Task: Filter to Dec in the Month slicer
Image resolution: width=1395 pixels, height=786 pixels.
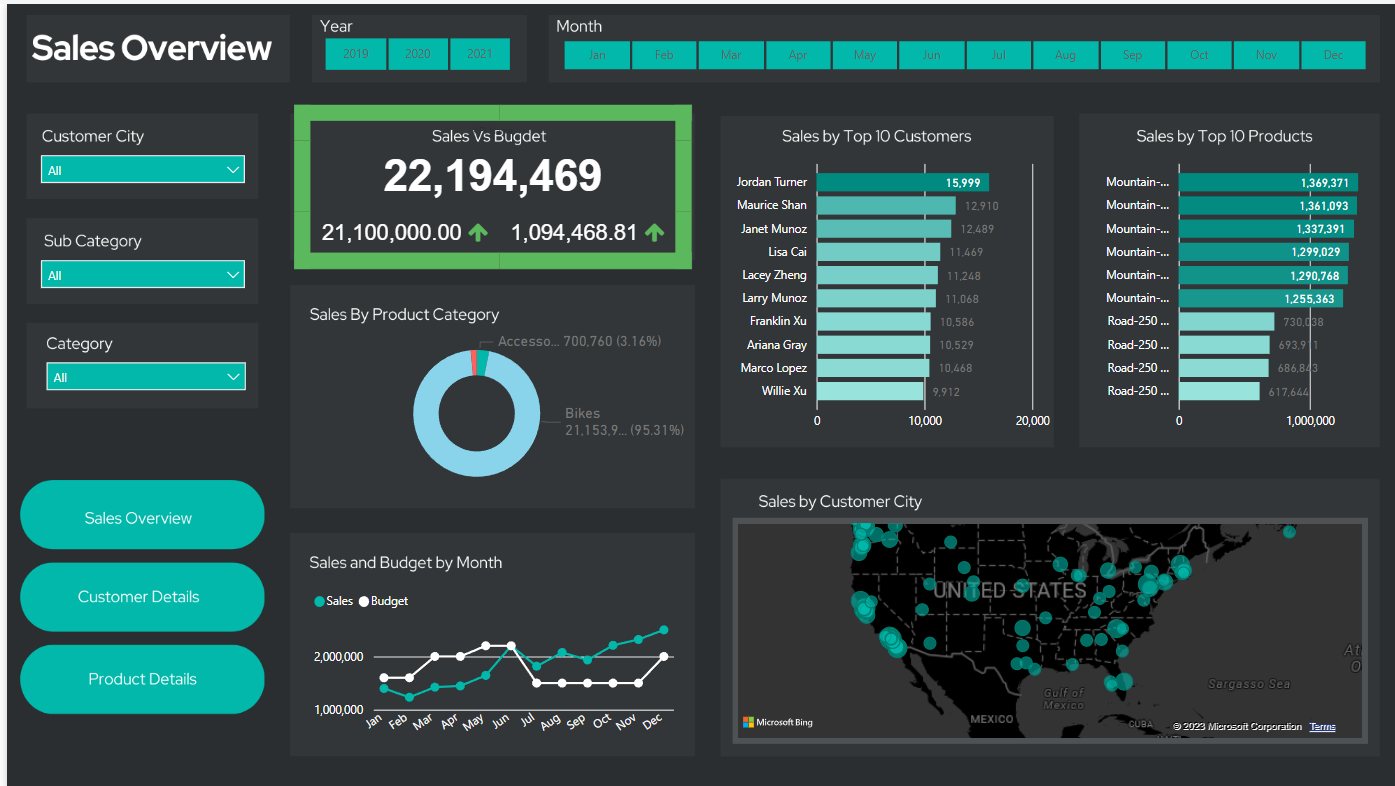Action: point(1334,55)
